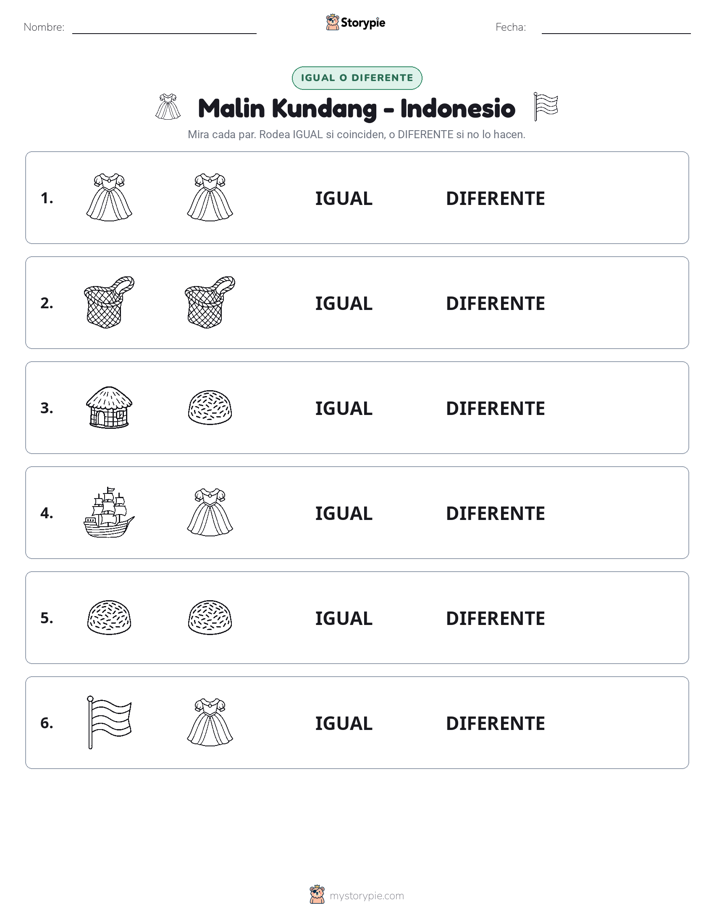Image resolution: width=714 pixels, height=924 pixels.
Task: Select DIFERENTE for row 3
Action: [495, 408]
